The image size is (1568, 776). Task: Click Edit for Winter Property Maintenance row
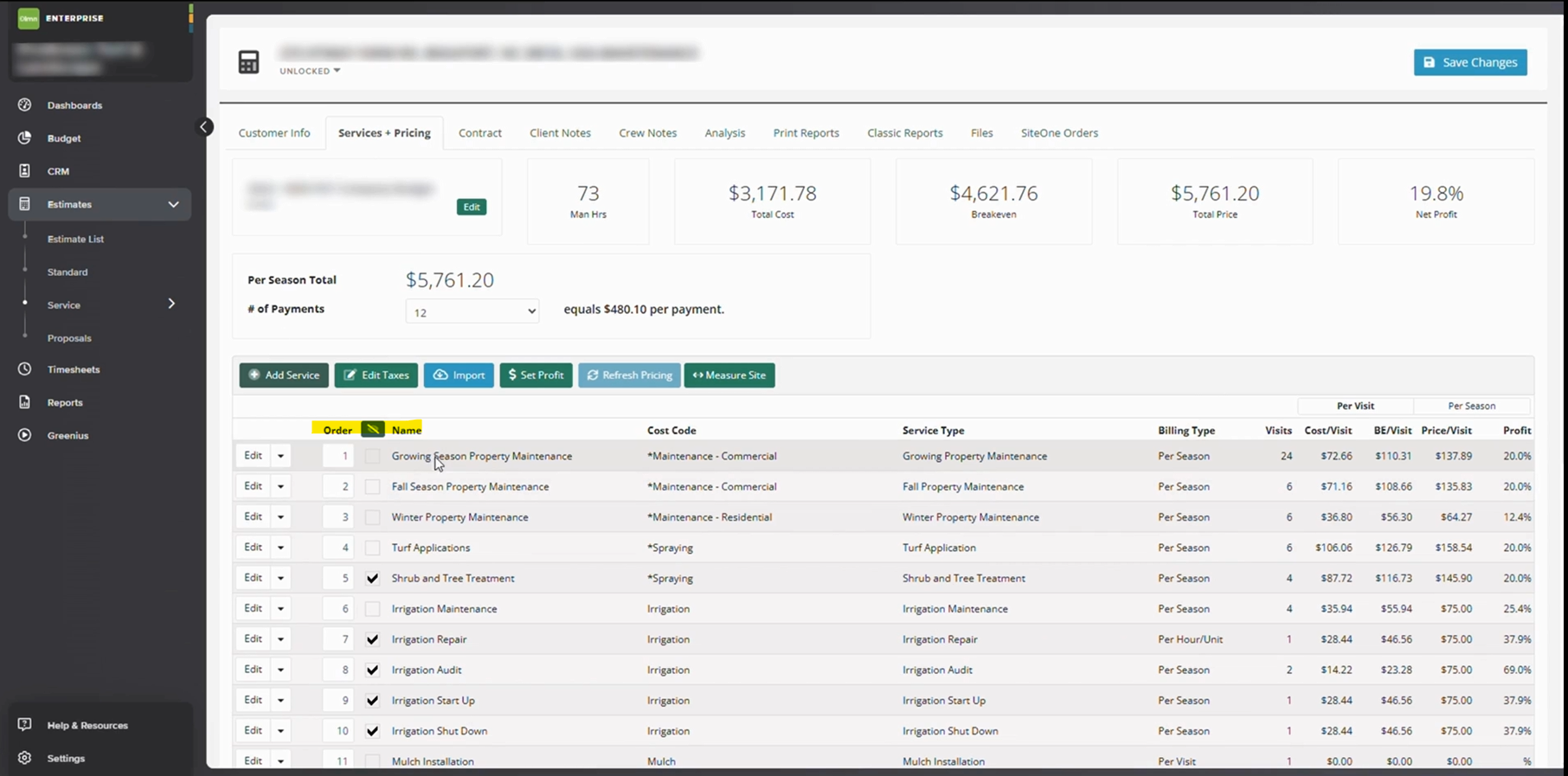253,516
